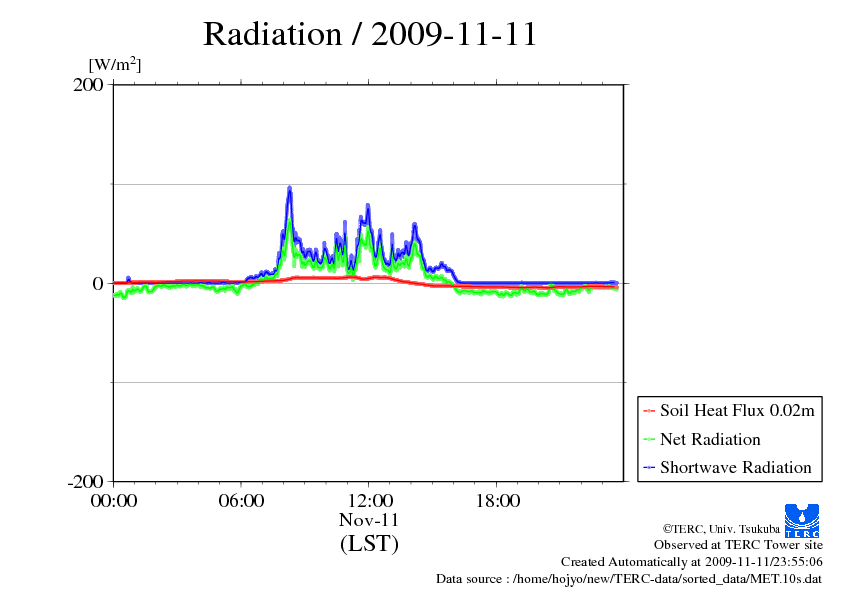Image resolution: width=842 pixels, height=595 pixels.
Task: Click the '06:00' x-axis label
Action: click(x=241, y=501)
